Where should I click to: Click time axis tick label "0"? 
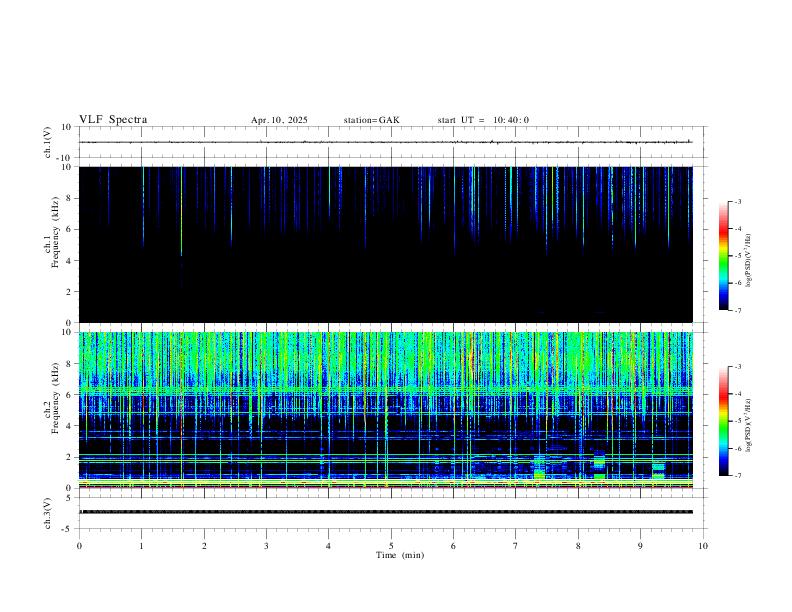[79, 546]
